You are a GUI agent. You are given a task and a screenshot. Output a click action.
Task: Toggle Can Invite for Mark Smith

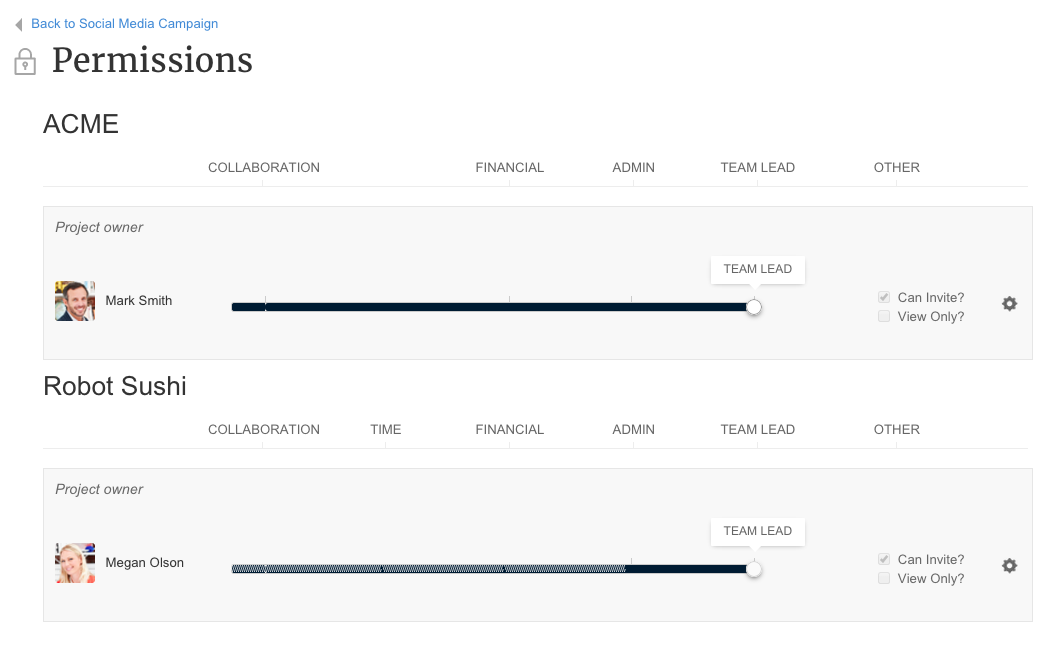click(x=884, y=297)
